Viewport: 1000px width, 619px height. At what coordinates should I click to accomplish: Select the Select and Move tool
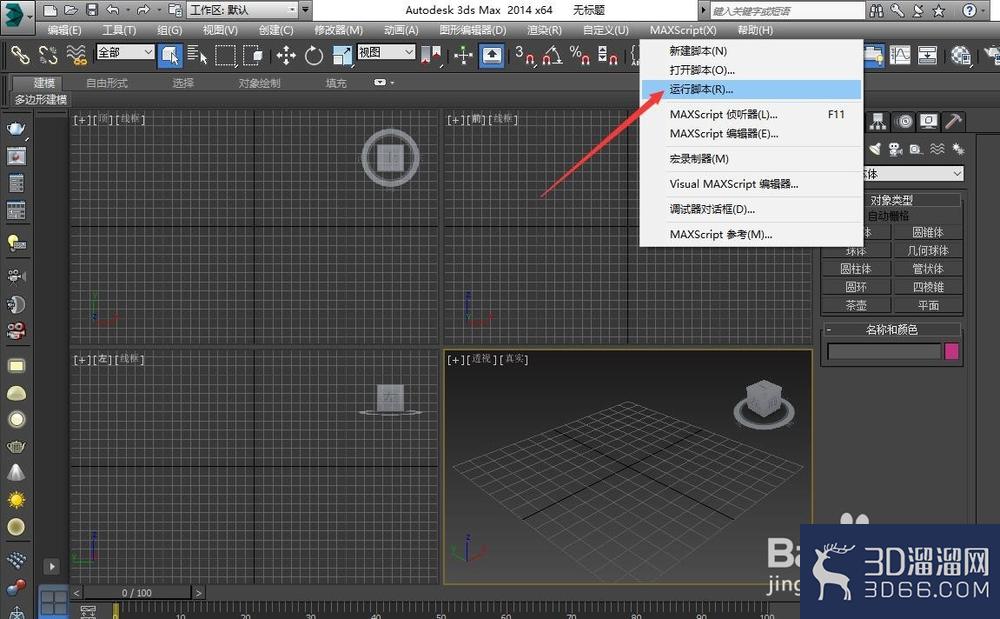(x=286, y=55)
